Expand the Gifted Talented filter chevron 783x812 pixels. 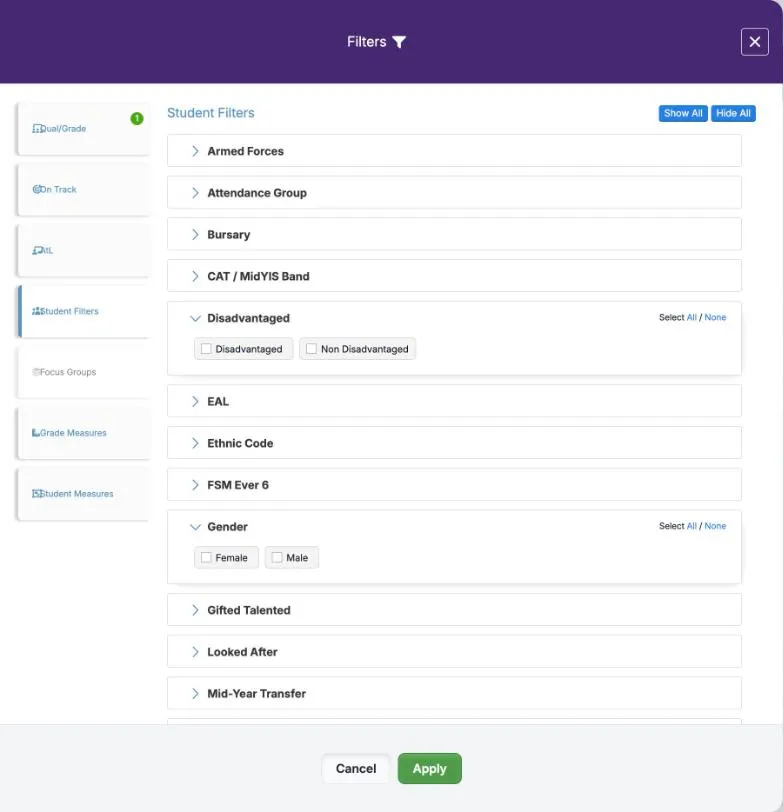click(x=195, y=610)
